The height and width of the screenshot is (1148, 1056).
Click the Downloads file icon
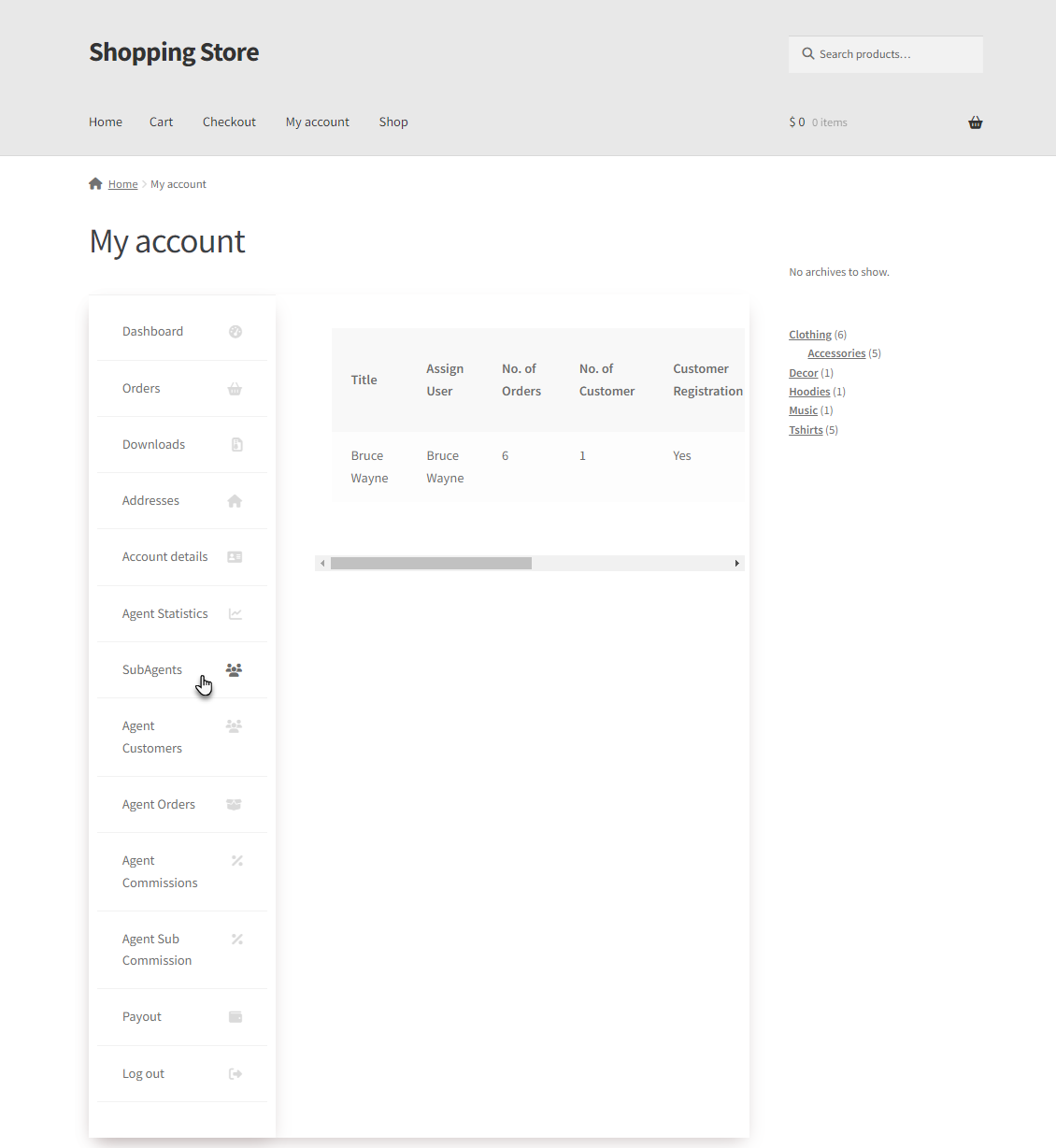coord(236,445)
